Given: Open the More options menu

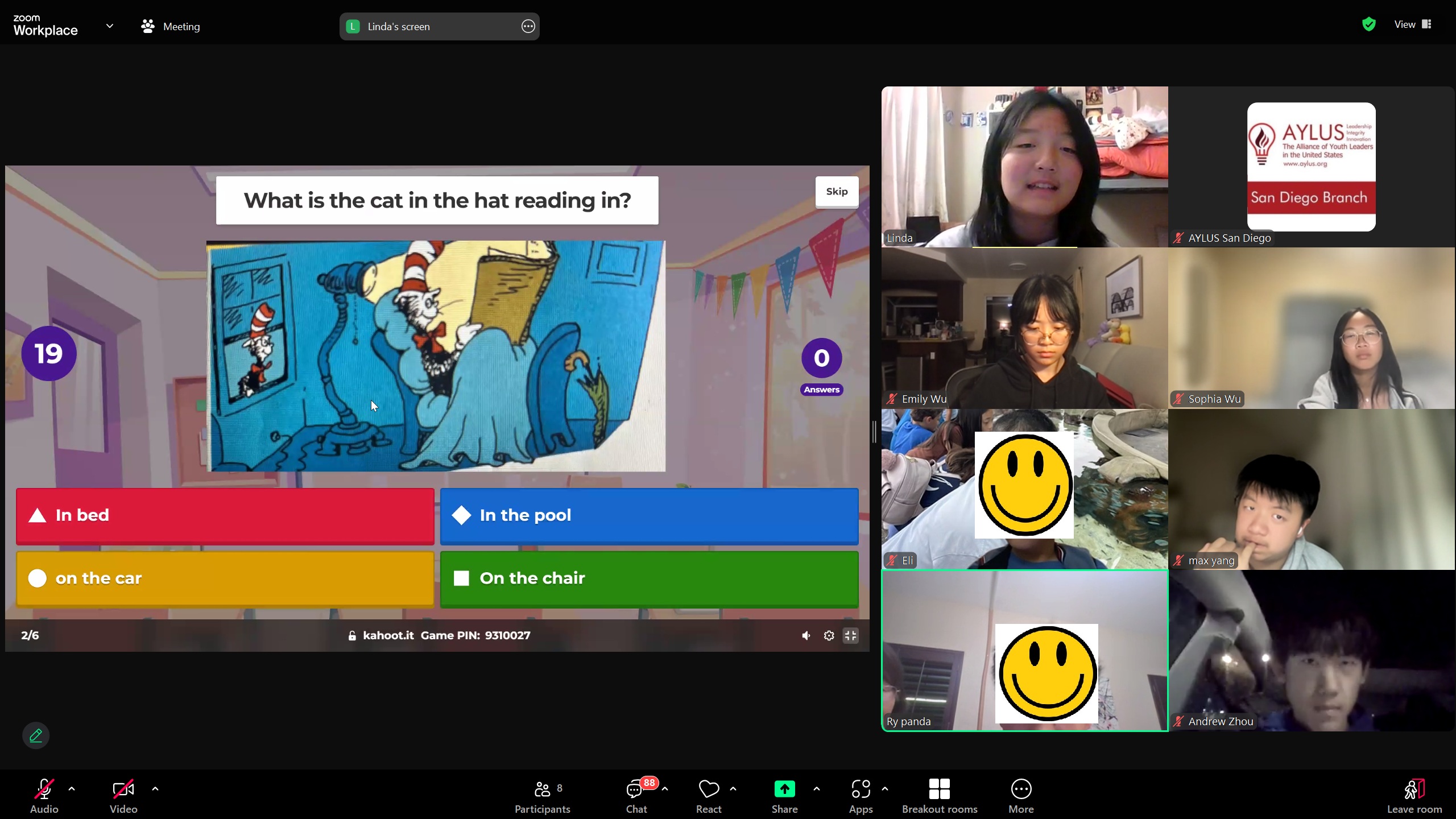Looking at the screenshot, I should pos(1021,795).
